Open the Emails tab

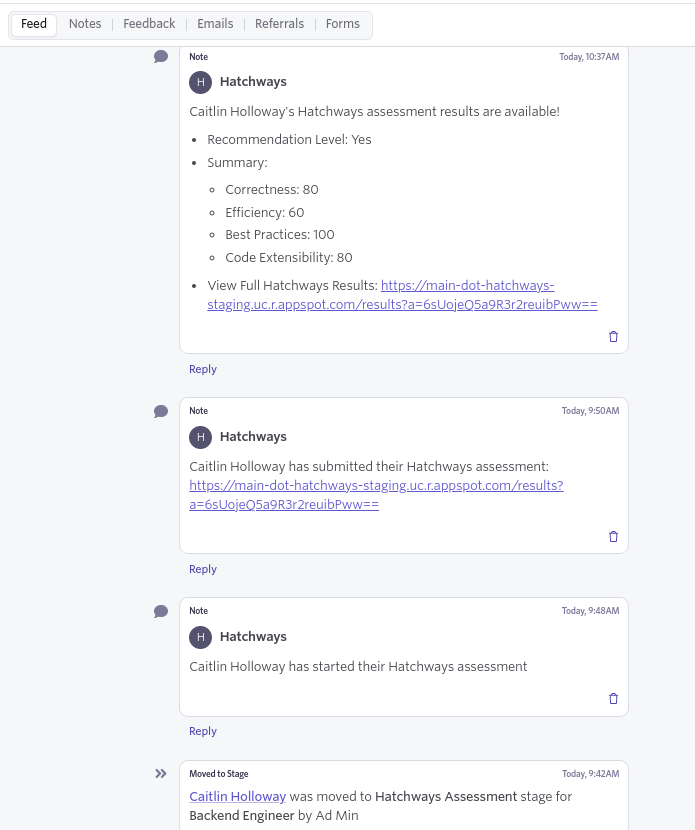click(x=215, y=24)
